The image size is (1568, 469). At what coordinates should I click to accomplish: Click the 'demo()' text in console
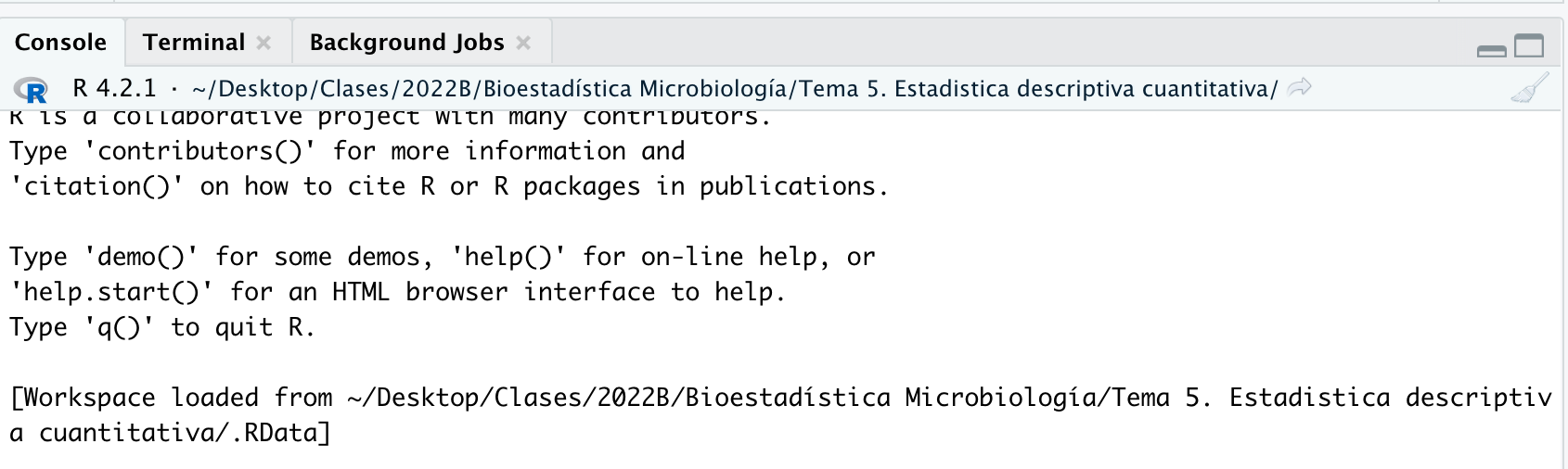click(141, 257)
